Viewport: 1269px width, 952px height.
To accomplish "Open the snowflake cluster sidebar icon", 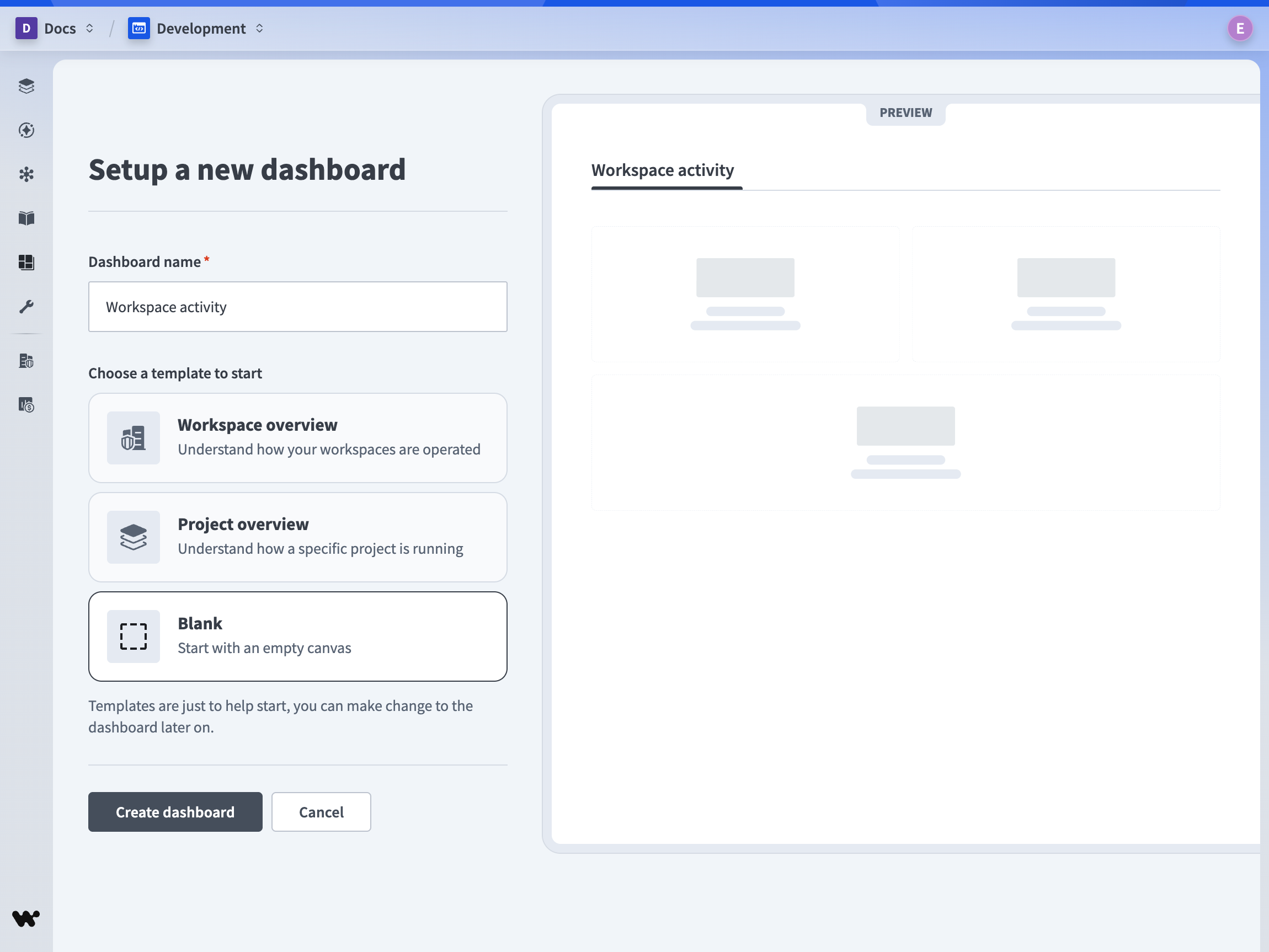I will coord(26,174).
